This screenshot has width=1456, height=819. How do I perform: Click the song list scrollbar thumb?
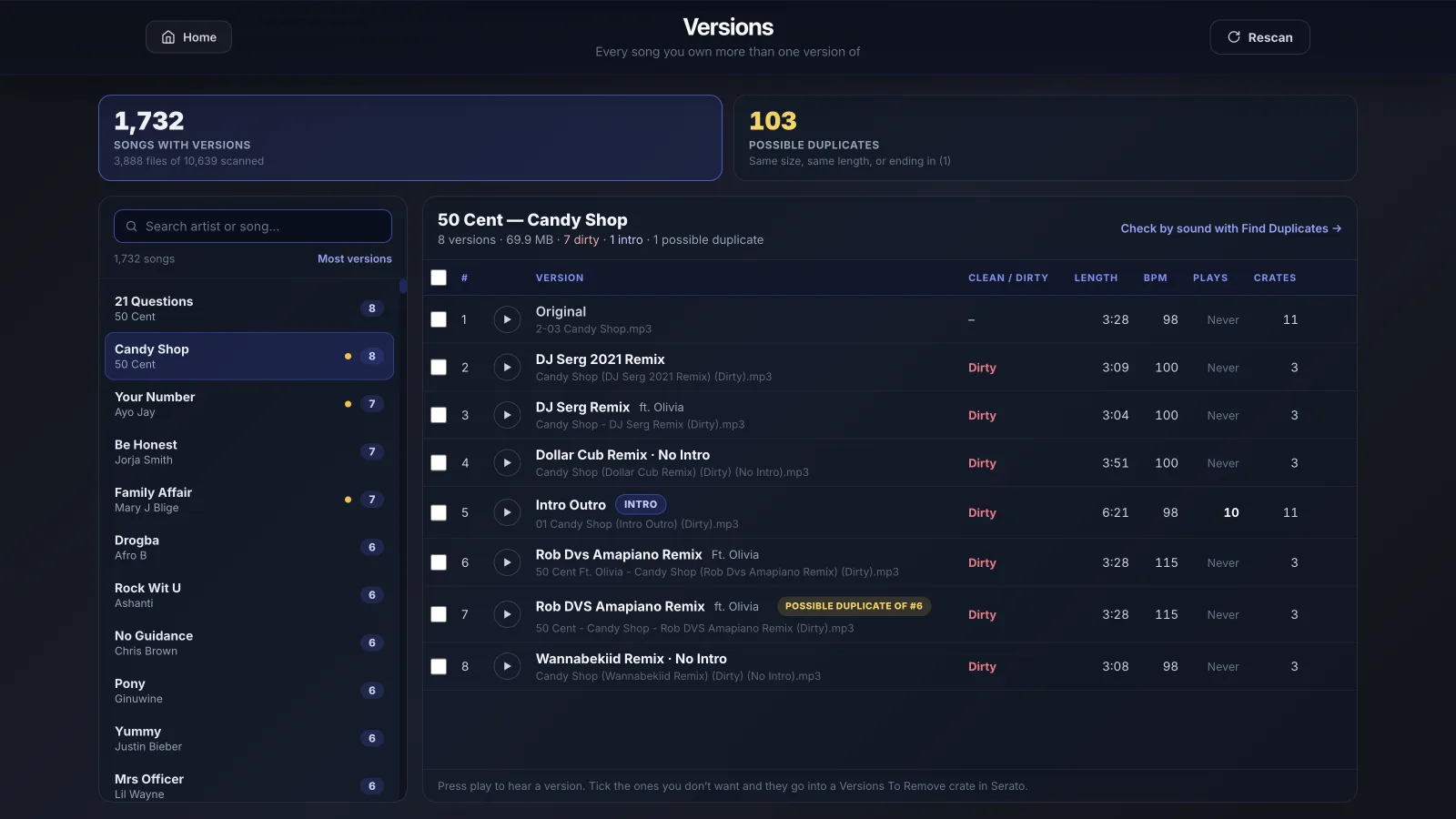click(403, 286)
